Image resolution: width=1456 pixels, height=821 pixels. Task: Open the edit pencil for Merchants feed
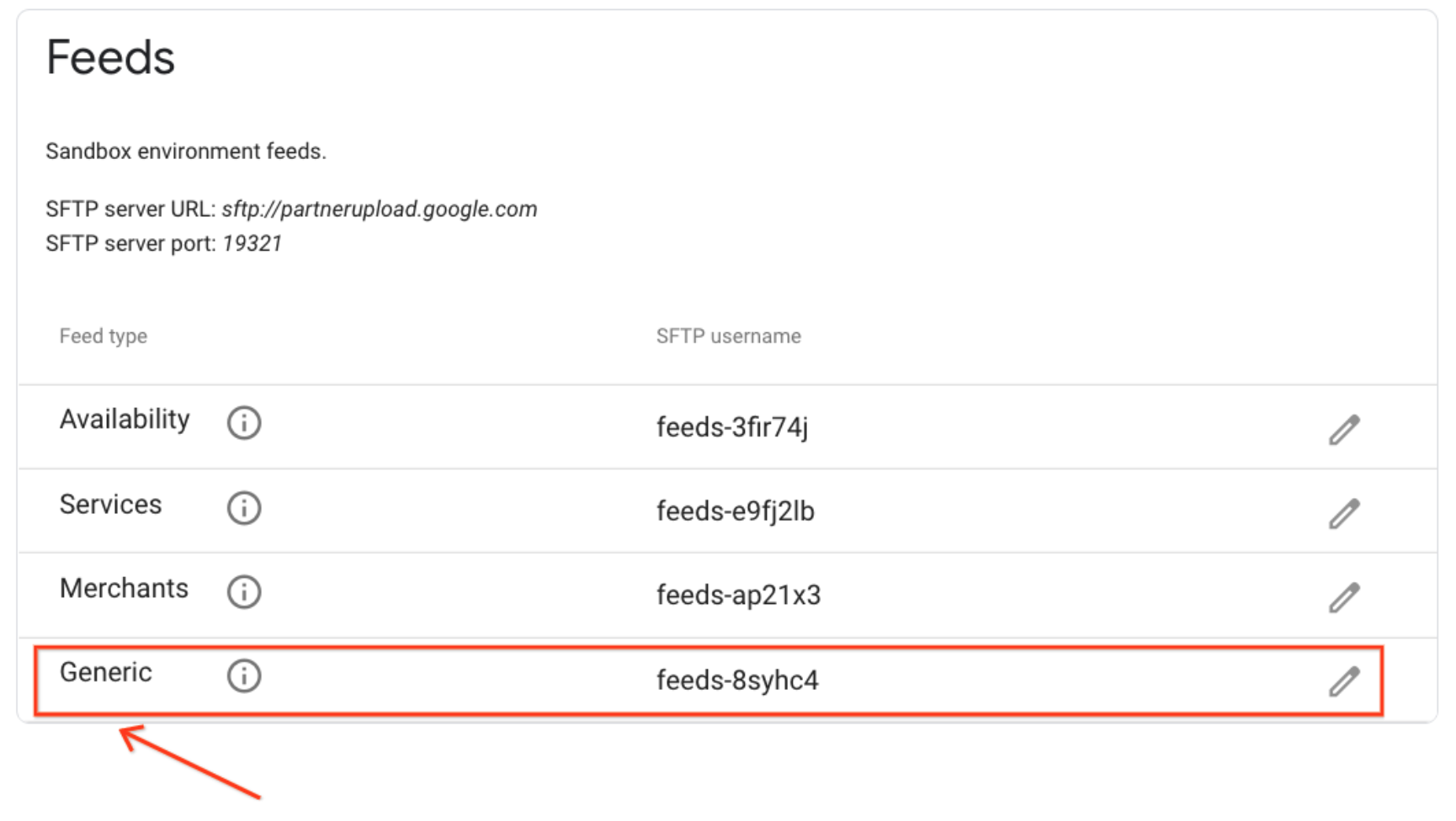click(1347, 595)
